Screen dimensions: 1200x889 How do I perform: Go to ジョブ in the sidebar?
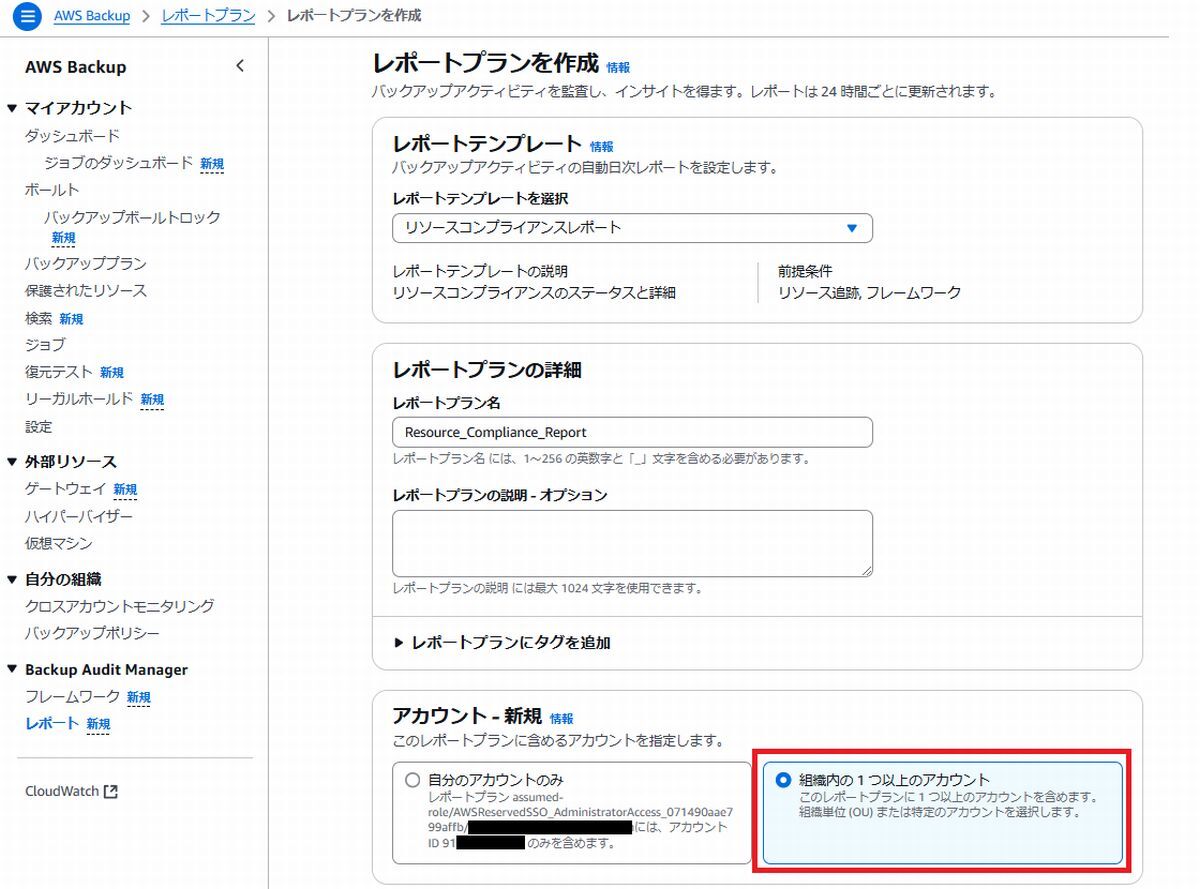coord(45,345)
